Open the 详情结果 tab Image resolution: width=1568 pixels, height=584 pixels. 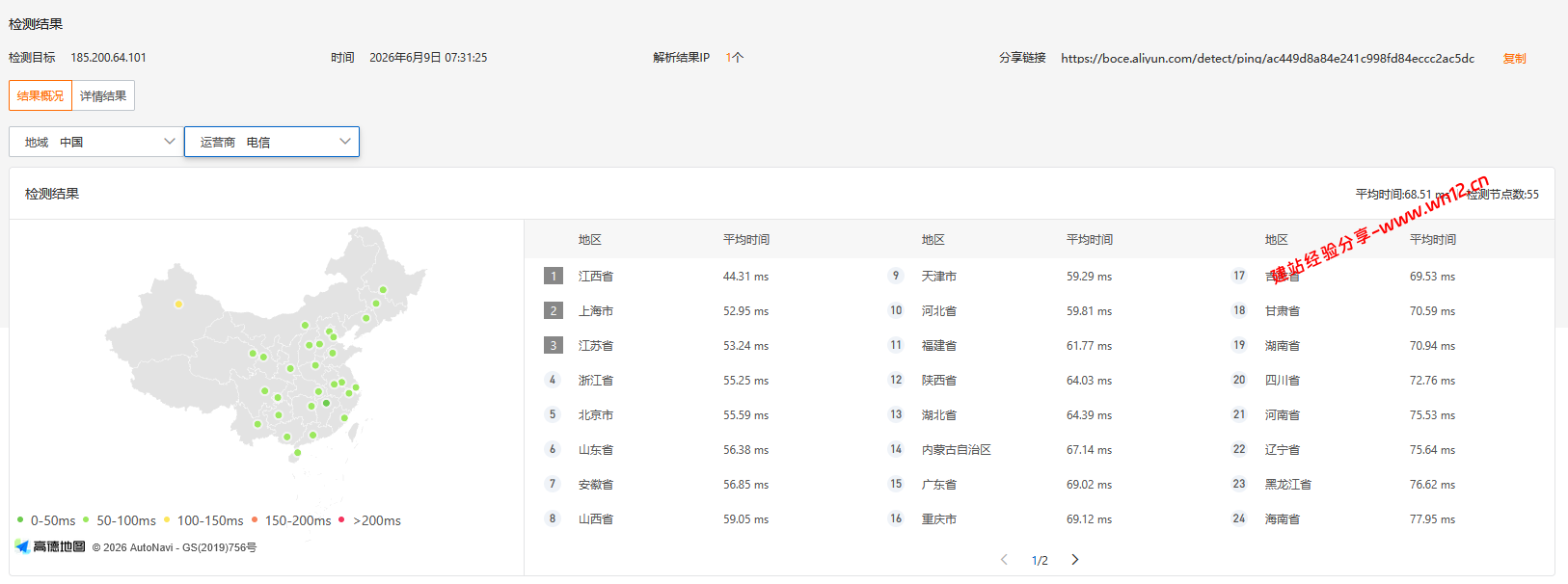(x=103, y=95)
